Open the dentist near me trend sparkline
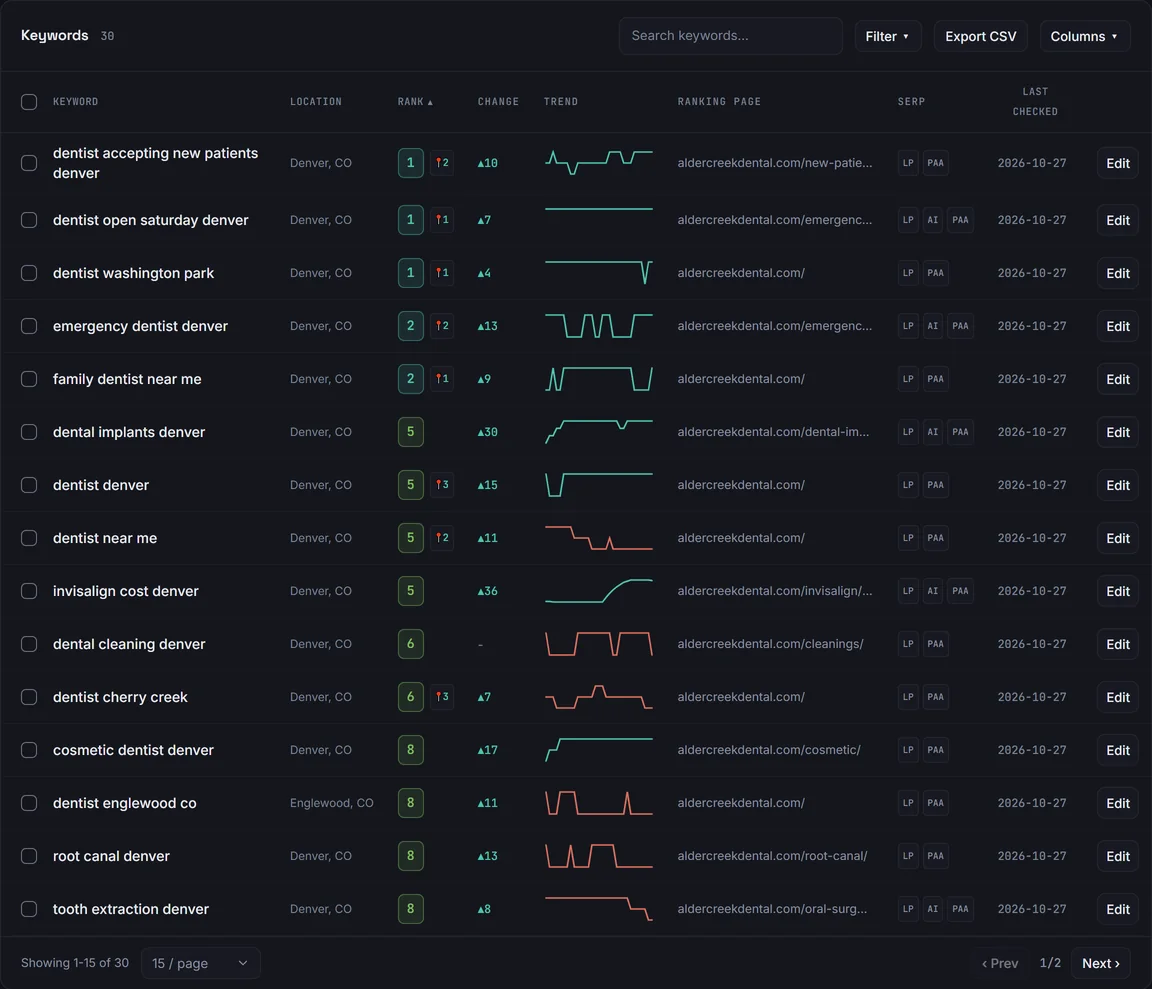Viewport: 1152px width, 989px height. pyautogui.click(x=599, y=538)
